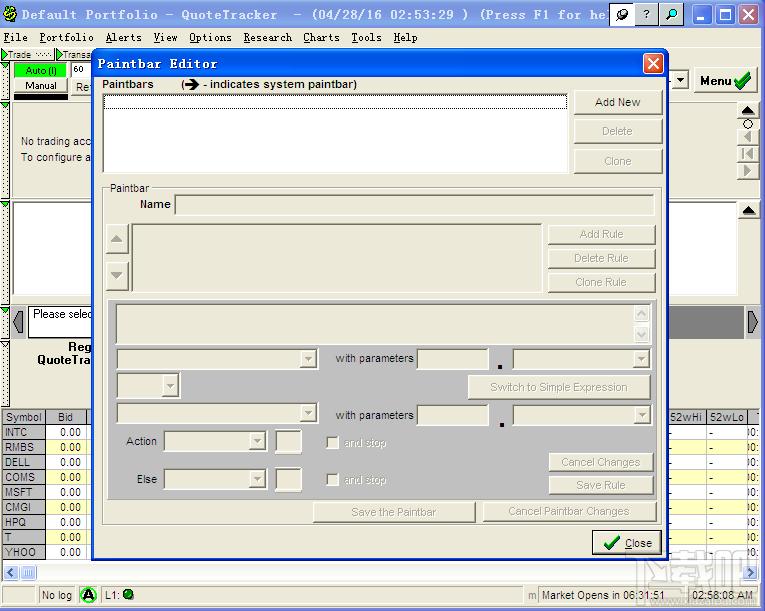
Task: Click the right arrow at message bar end
Action: [x=753, y=322]
